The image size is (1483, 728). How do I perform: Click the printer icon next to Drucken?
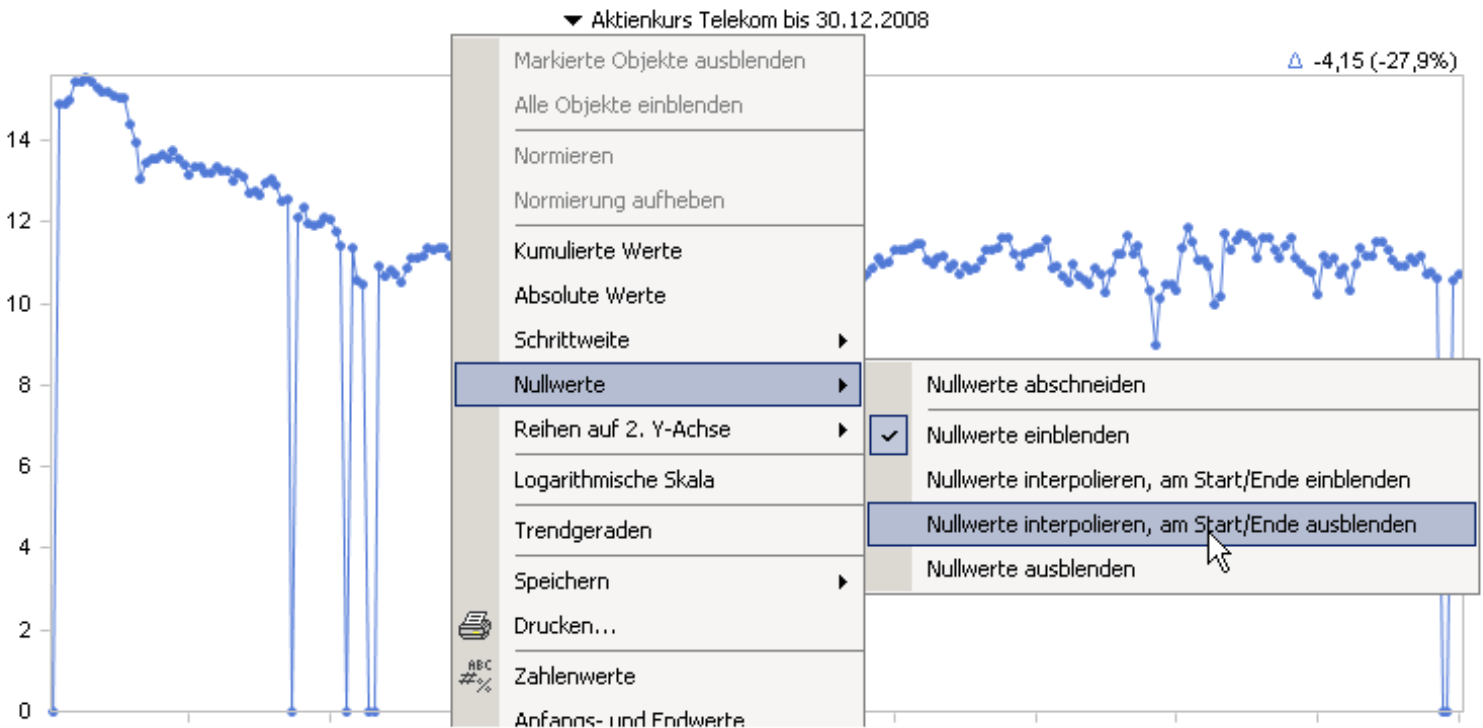coord(475,627)
